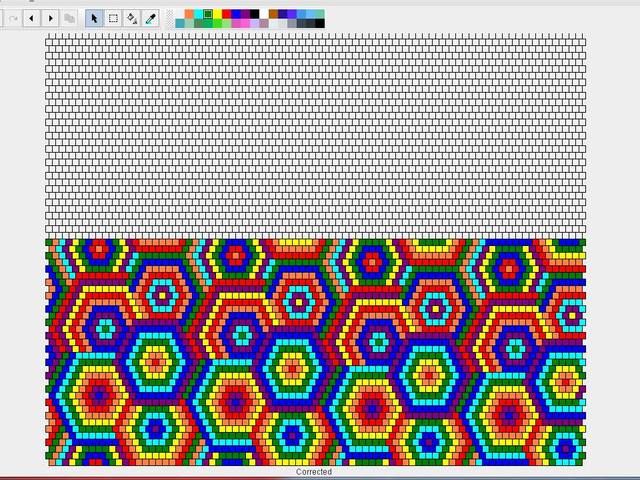
Task: Choose the dashed rectangle selection tool
Action: tap(113, 18)
